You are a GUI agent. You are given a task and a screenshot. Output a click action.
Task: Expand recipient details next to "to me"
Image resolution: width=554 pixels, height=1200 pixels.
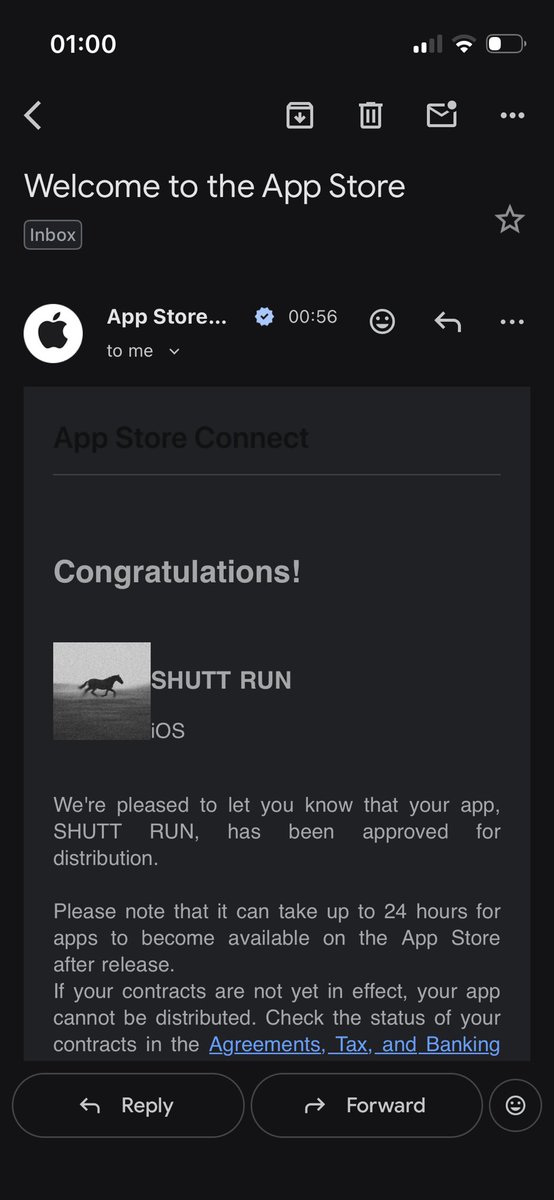(x=174, y=351)
